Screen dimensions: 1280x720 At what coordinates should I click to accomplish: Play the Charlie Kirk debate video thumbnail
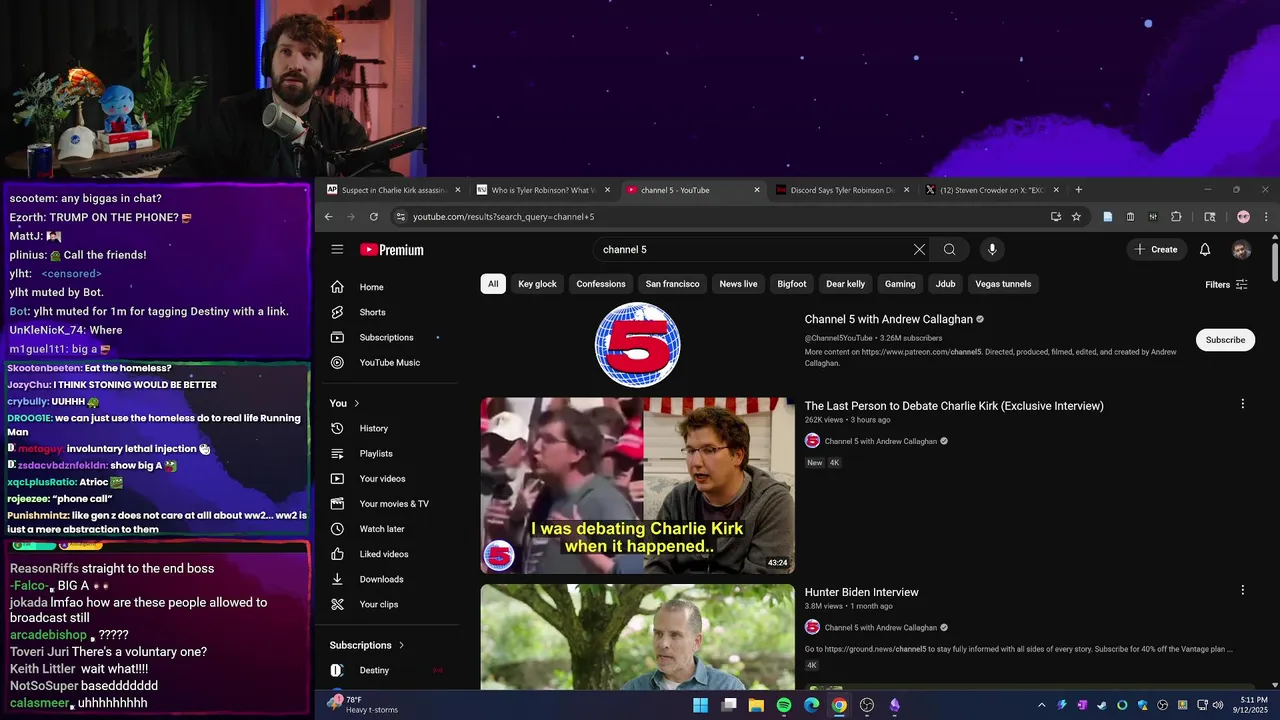point(637,486)
